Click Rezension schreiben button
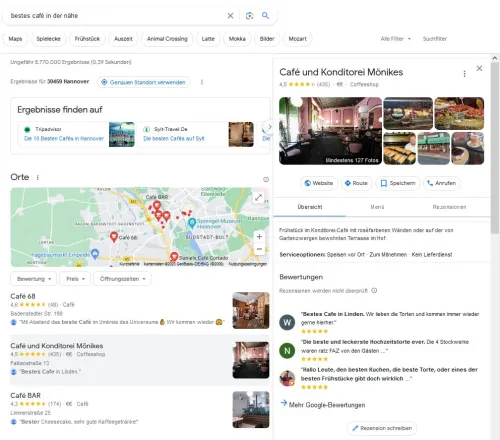The width and height of the screenshot is (500, 440). 382,428
